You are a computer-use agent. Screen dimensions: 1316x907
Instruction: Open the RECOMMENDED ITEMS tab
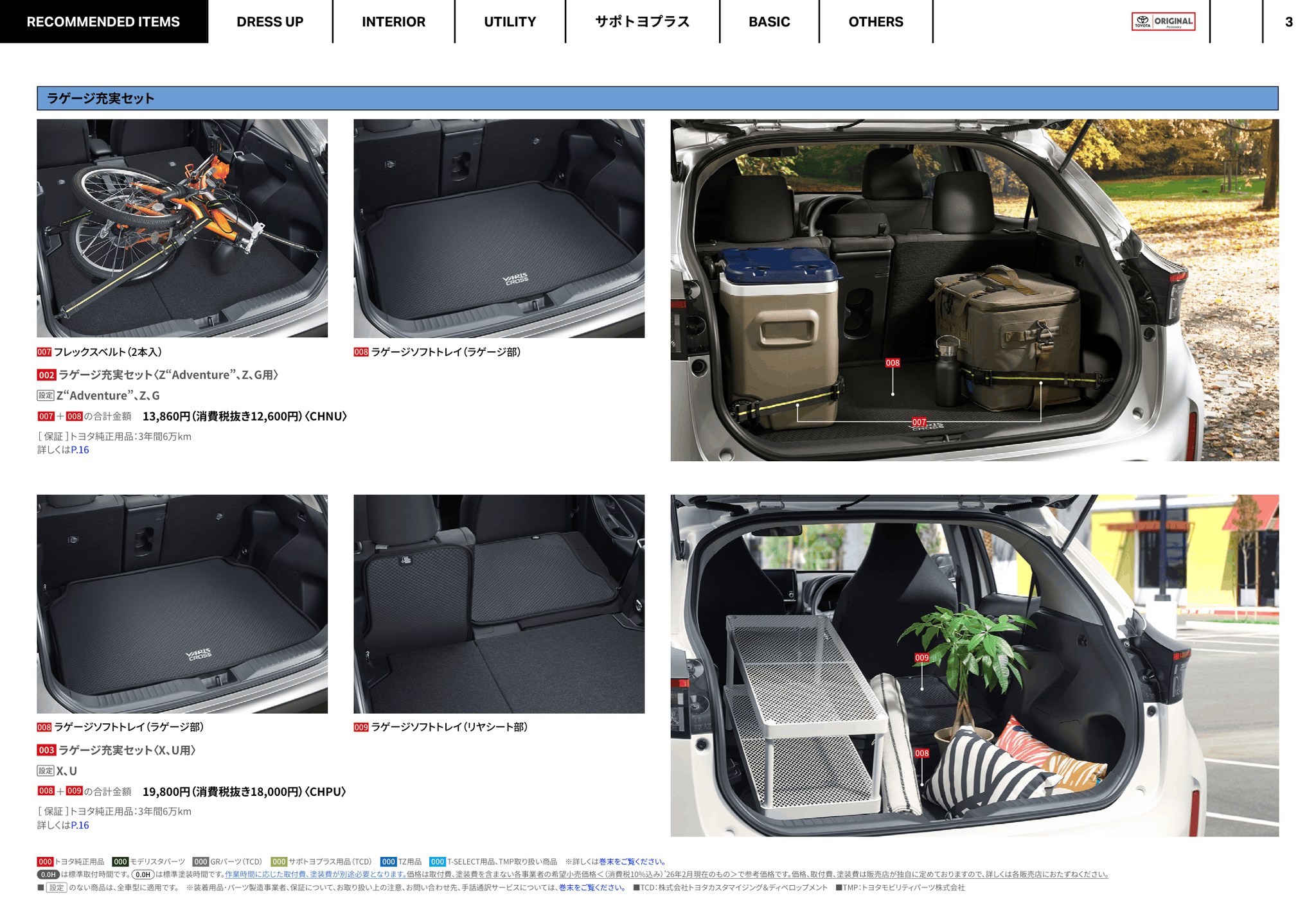(x=103, y=21)
